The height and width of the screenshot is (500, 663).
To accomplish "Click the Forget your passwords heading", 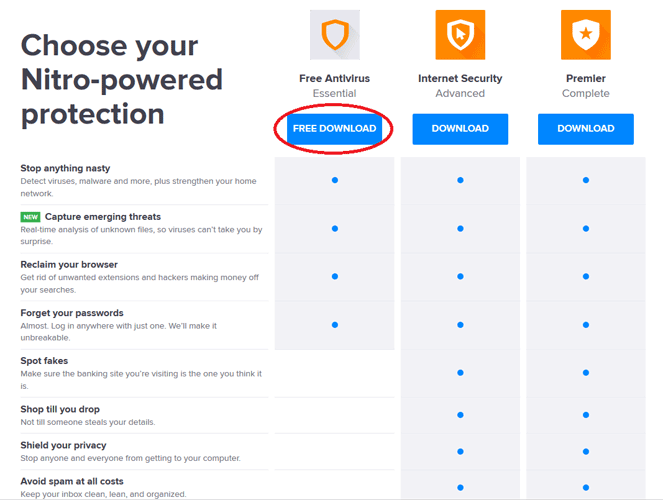I will point(72,313).
